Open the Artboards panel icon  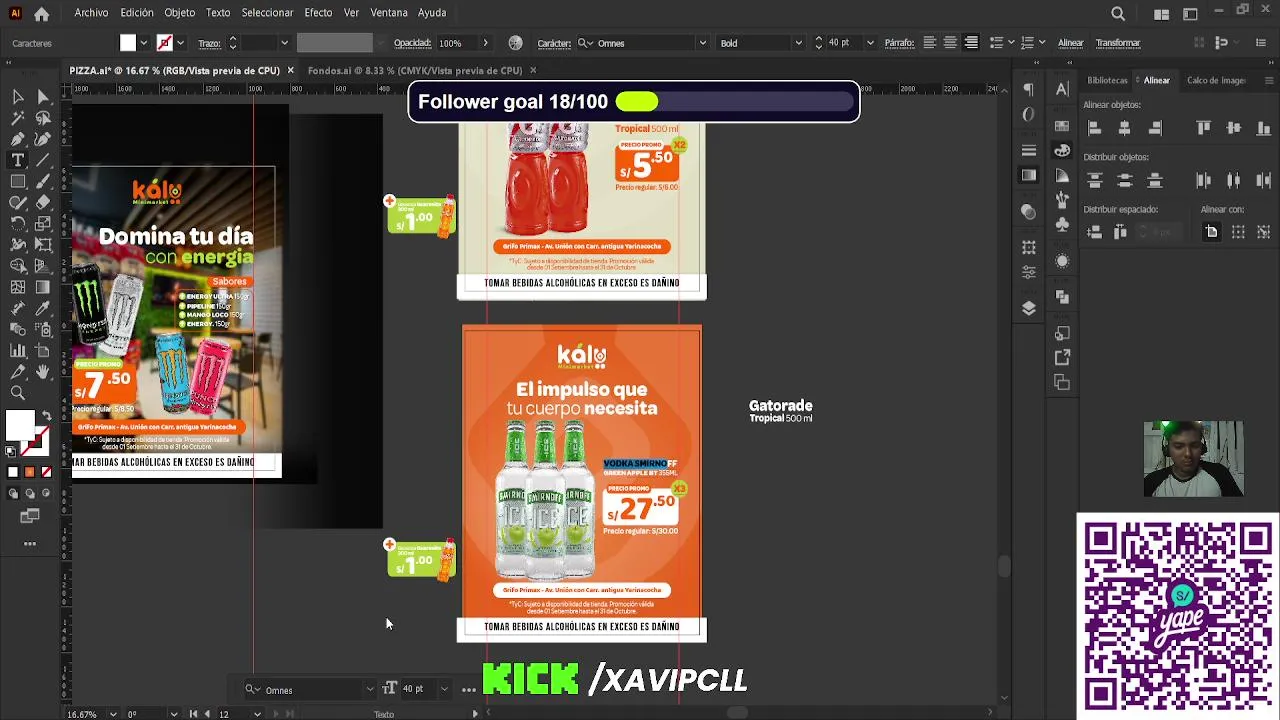click(x=1062, y=383)
